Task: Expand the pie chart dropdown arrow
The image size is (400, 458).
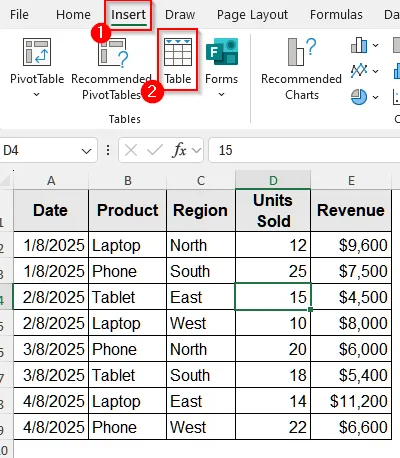Action: coord(375,97)
